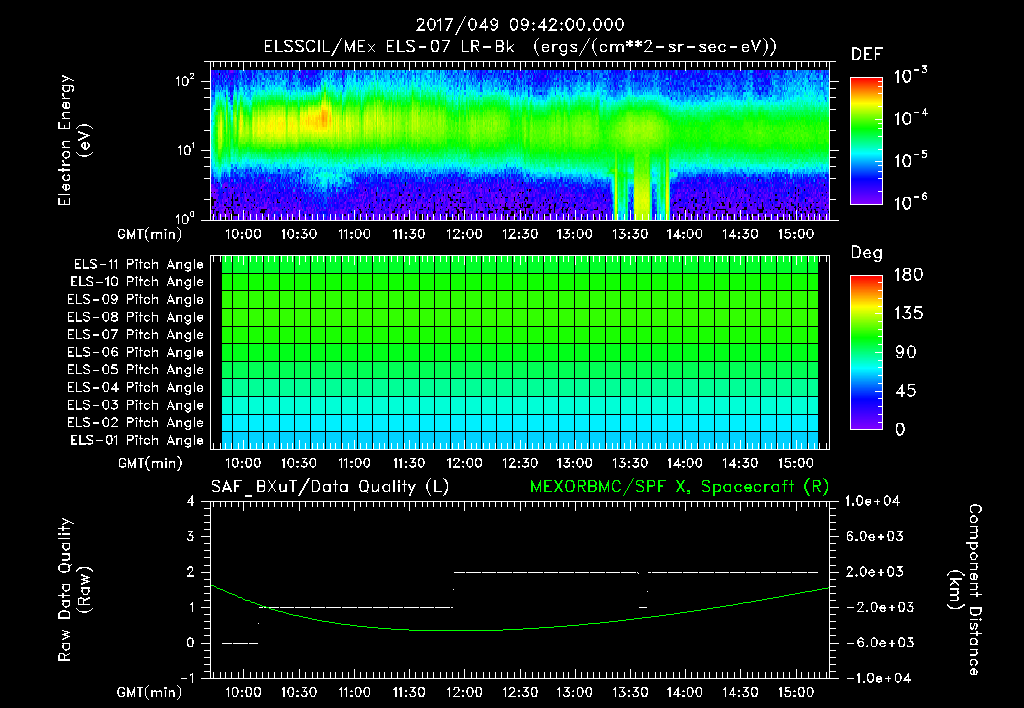
Task: Select the ELS-04 Pitch Angle row label
Action: click(136, 388)
